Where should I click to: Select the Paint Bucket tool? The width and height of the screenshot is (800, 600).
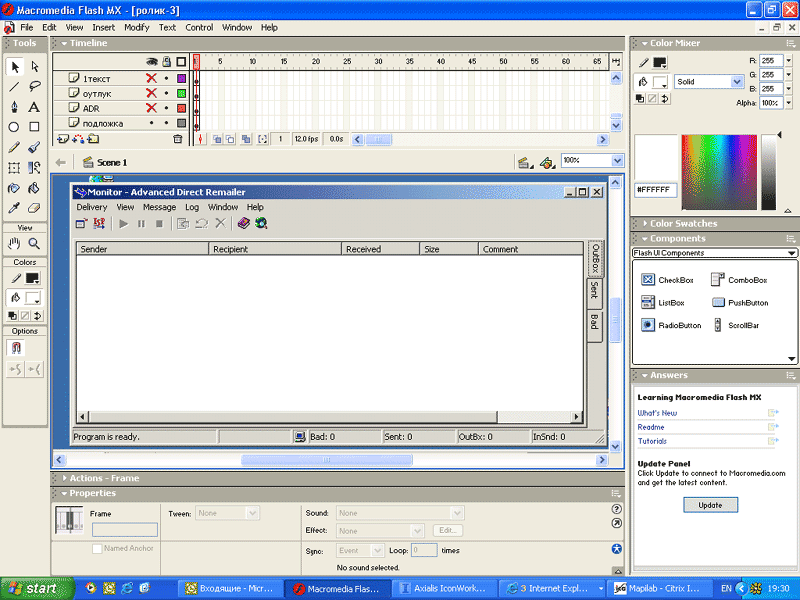click(34, 188)
